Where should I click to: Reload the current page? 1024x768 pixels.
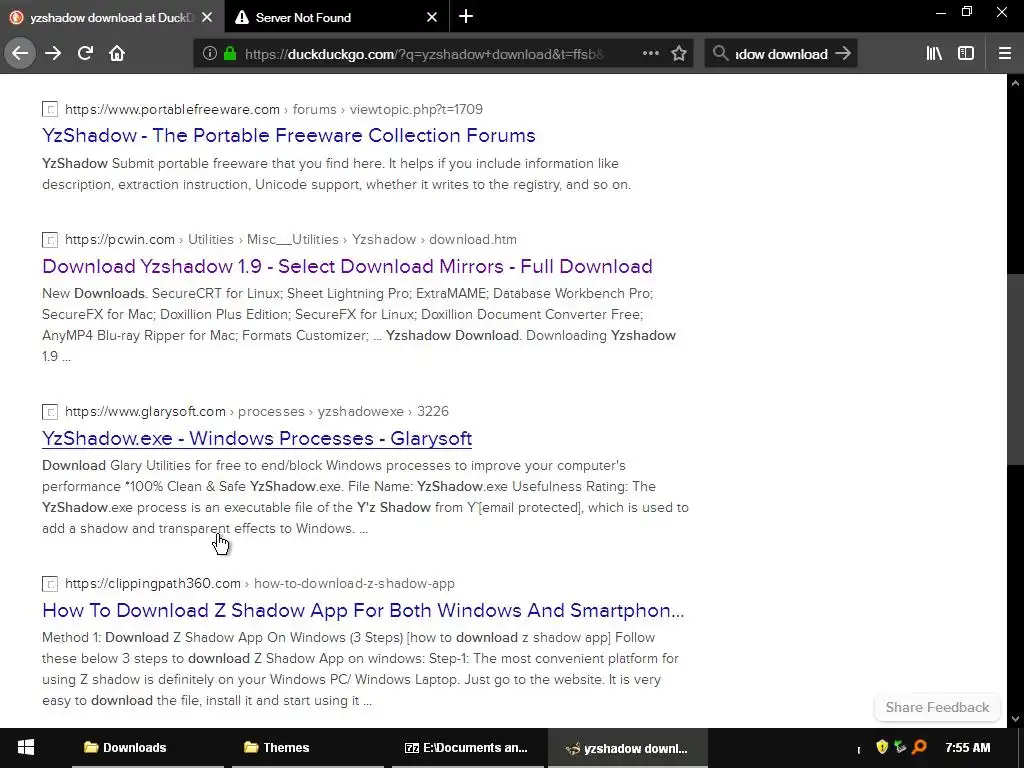pyautogui.click(x=85, y=53)
